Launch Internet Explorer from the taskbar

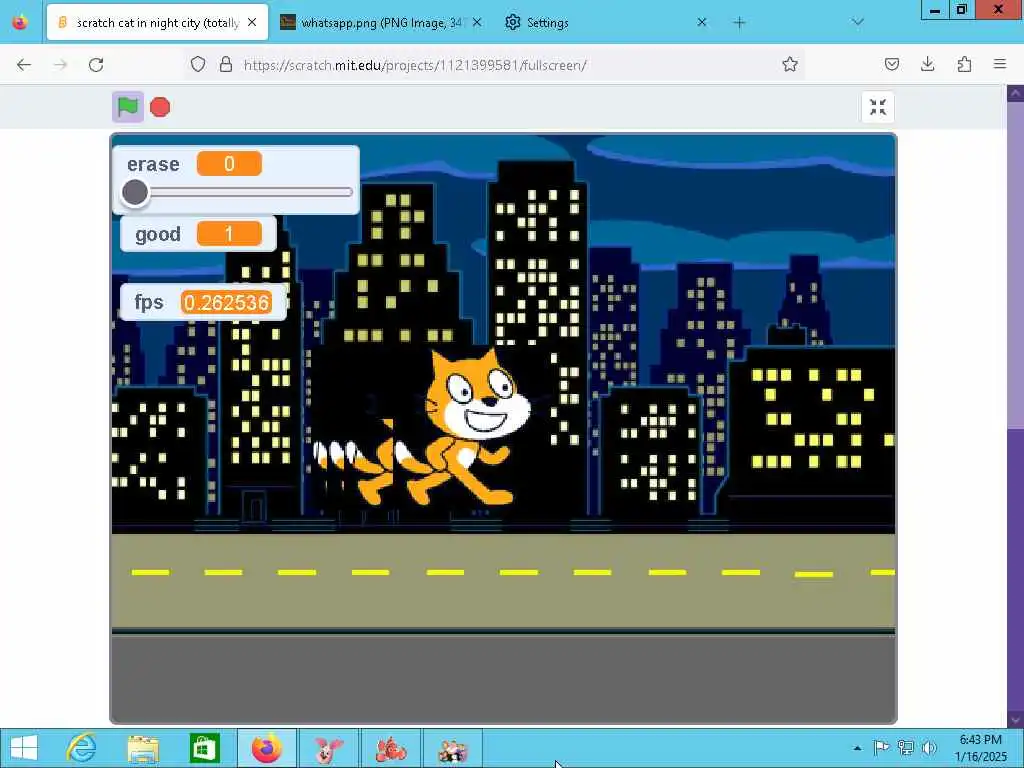coord(82,748)
